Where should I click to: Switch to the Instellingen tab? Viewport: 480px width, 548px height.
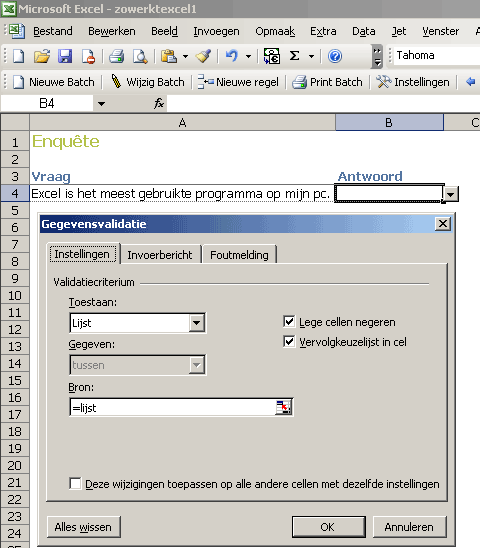pyautogui.click(x=82, y=254)
